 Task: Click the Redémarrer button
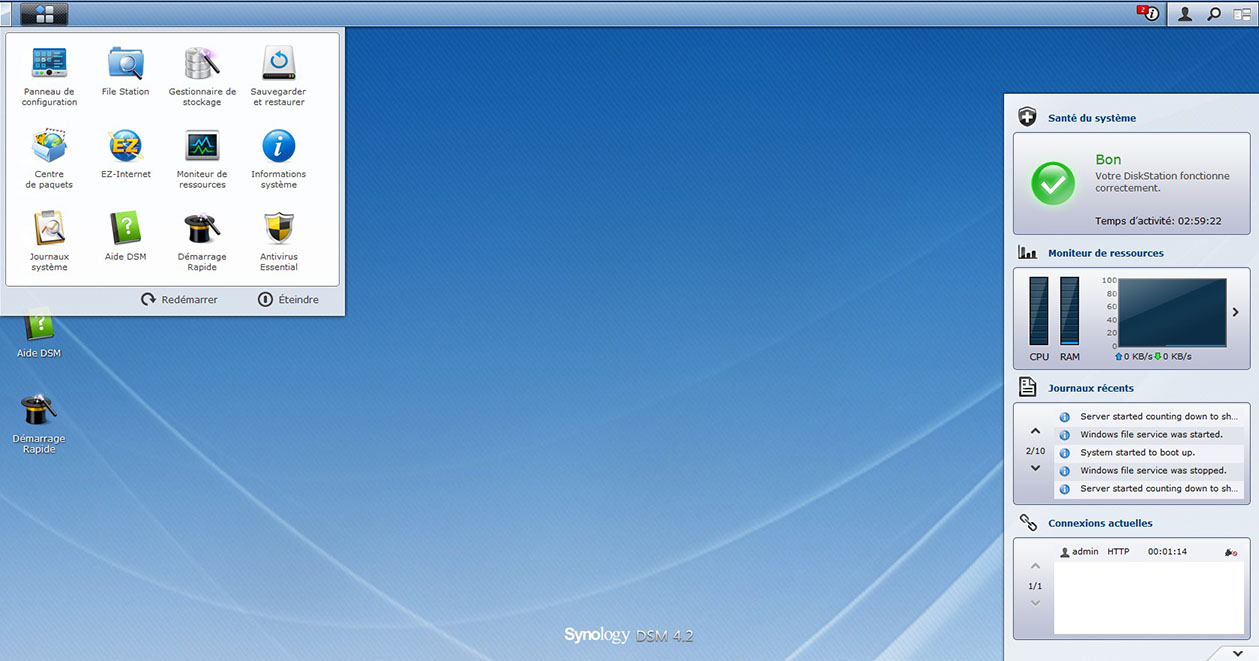coord(179,299)
